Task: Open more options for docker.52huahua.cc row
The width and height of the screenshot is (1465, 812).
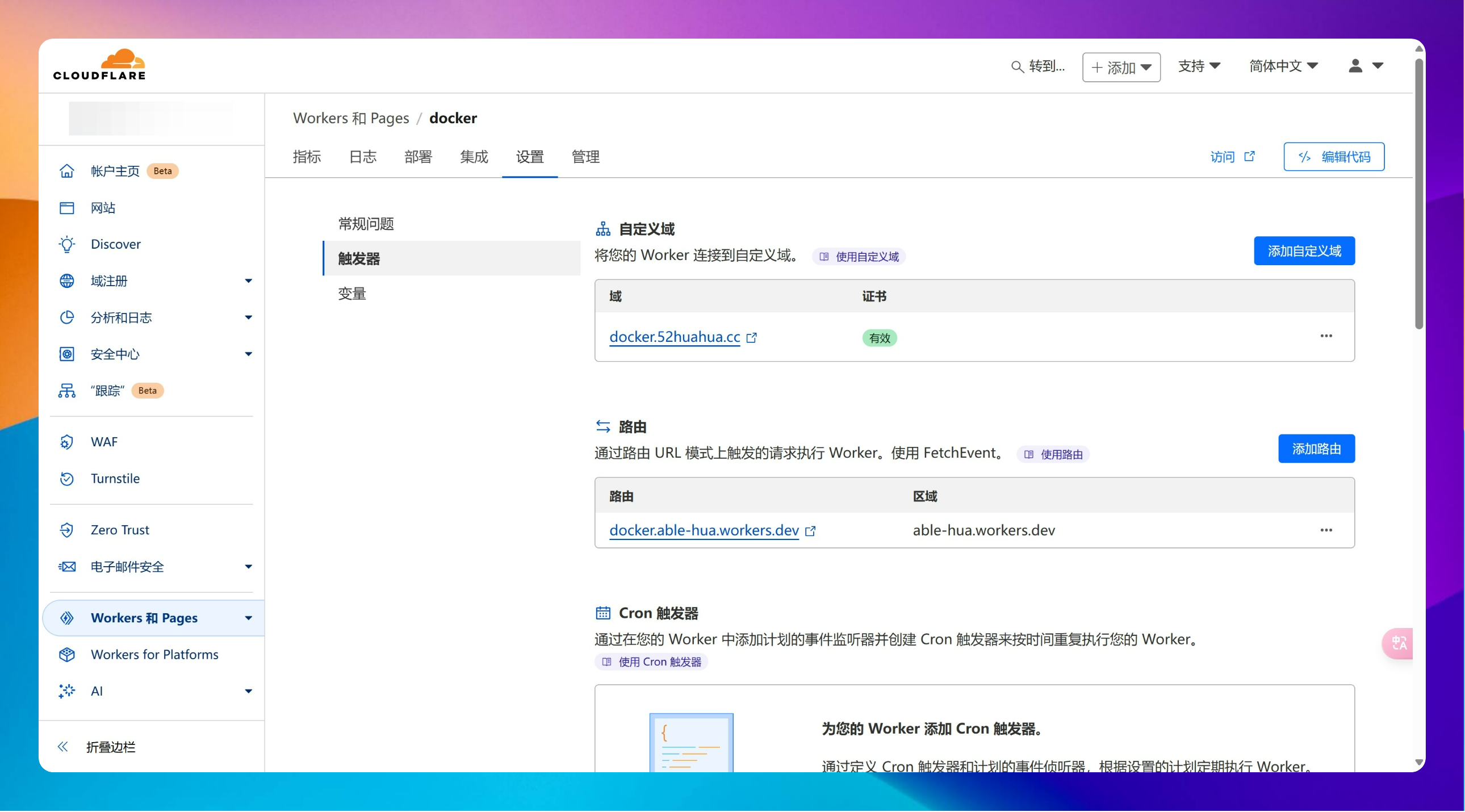Action: click(x=1326, y=336)
